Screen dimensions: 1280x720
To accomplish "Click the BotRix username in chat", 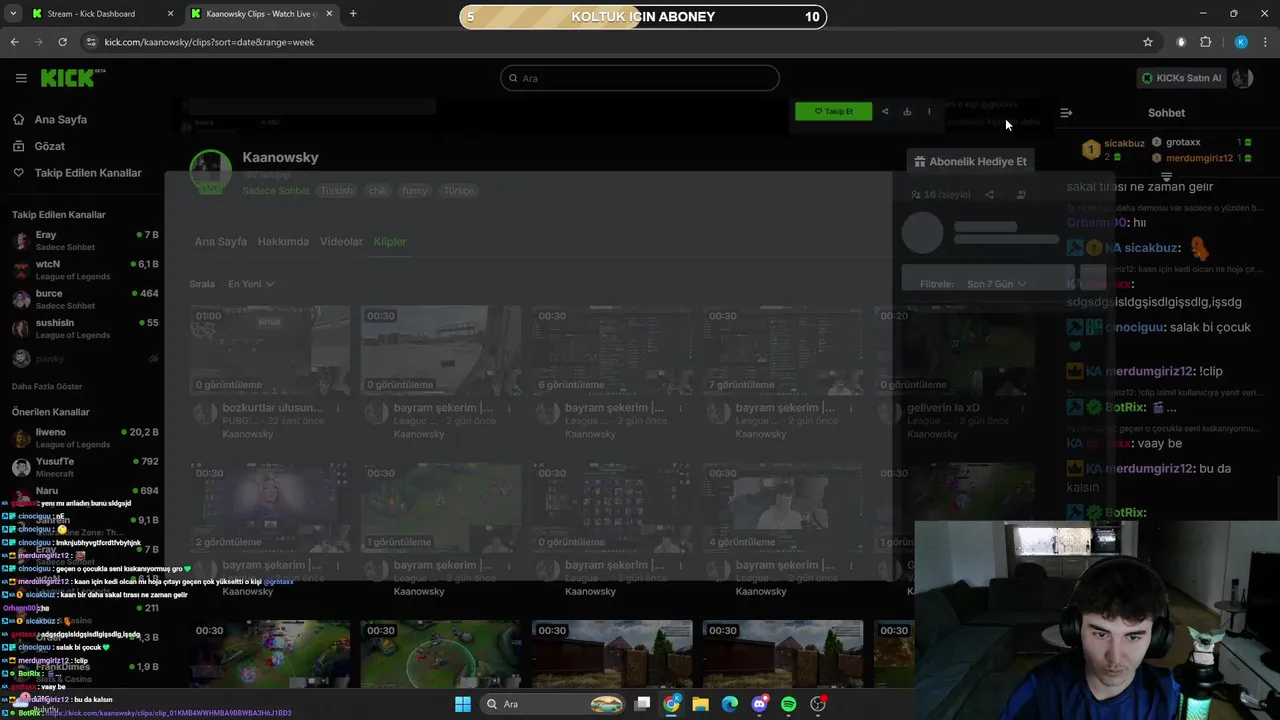I will pyautogui.click(x=1125, y=407).
